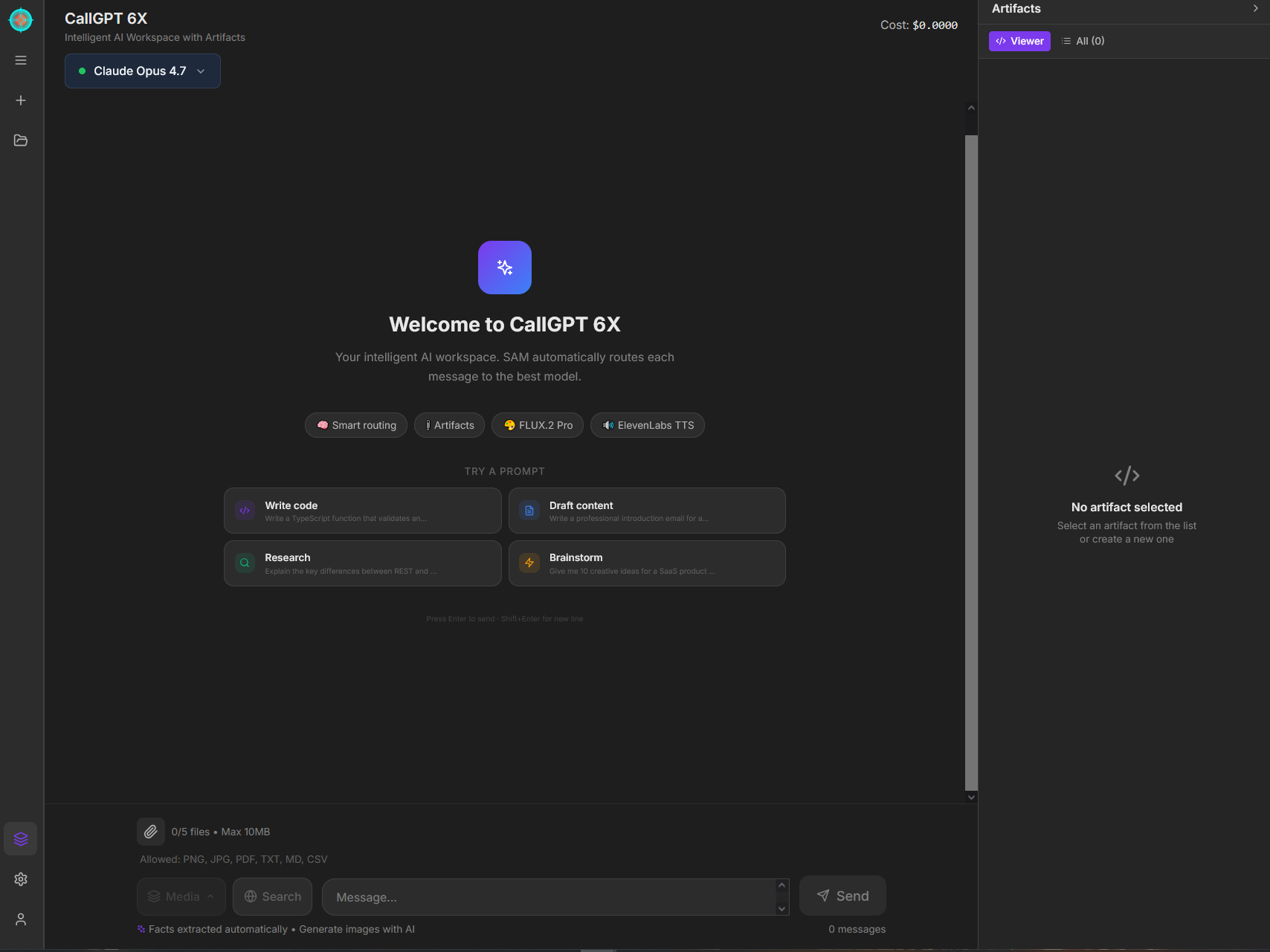Screen dimensions: 1270x952
Task: Click the "TRY A PROMPT" label
Action: point(505,471)
